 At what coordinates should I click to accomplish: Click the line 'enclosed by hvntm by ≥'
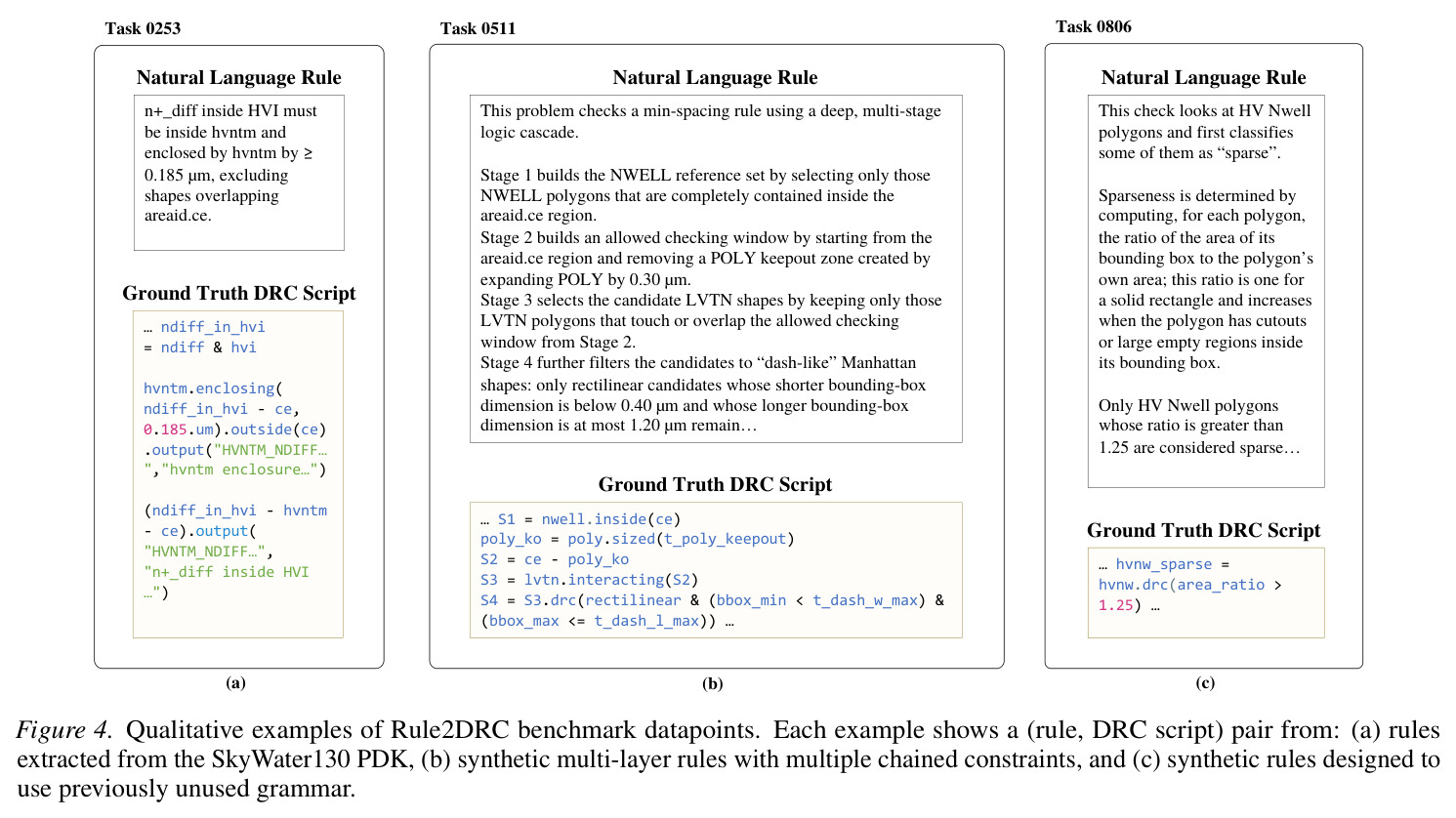(229, 153)
